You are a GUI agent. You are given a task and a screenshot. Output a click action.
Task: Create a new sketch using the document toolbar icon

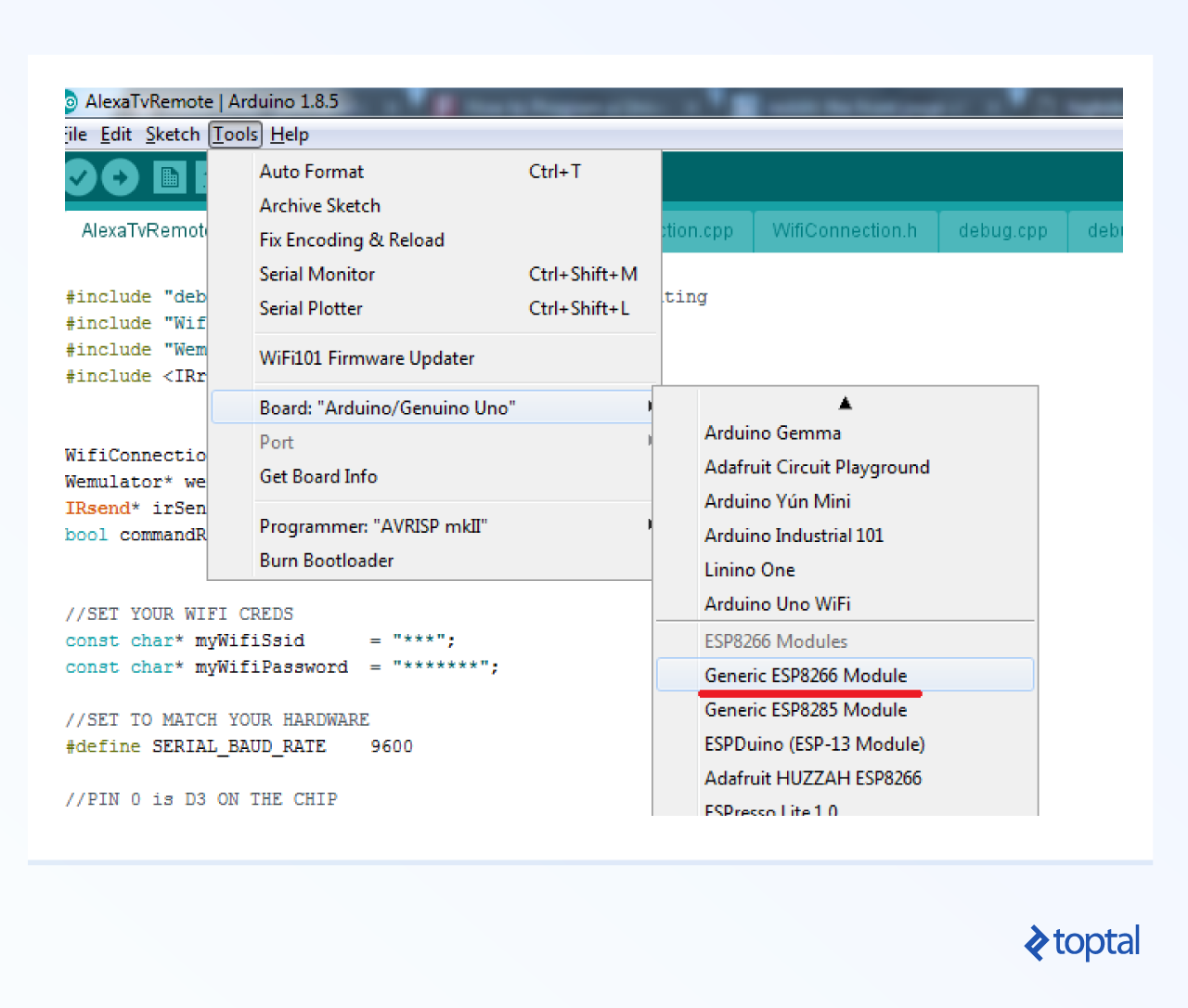[x=170, y=177]
